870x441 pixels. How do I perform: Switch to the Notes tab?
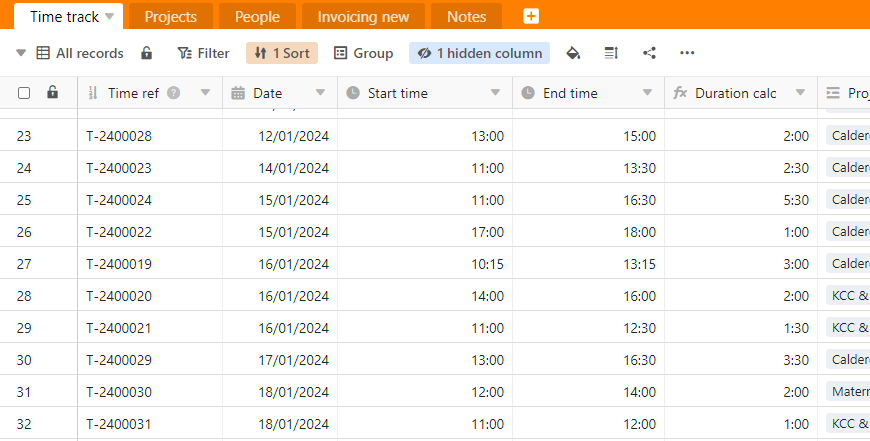pos(467,17)
